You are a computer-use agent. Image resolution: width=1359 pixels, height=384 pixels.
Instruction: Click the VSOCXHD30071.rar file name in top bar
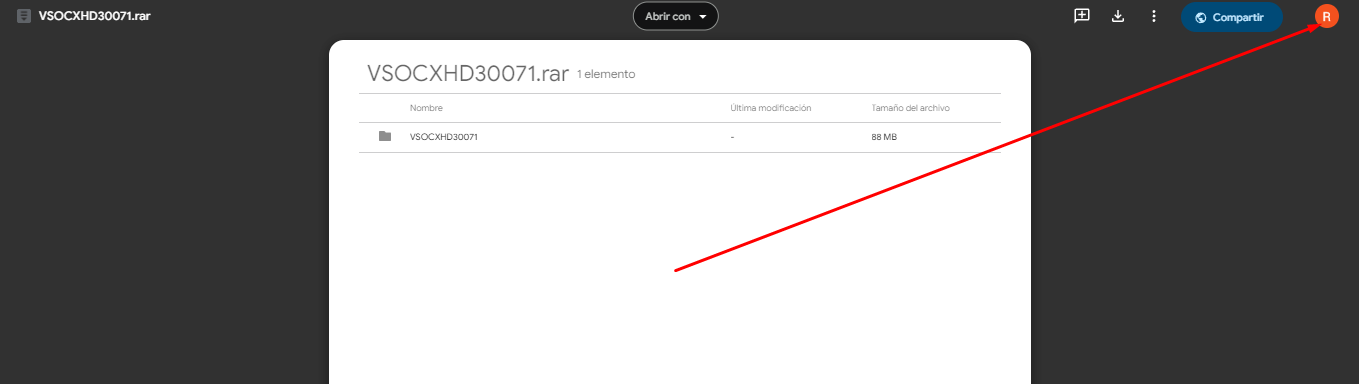95,17
